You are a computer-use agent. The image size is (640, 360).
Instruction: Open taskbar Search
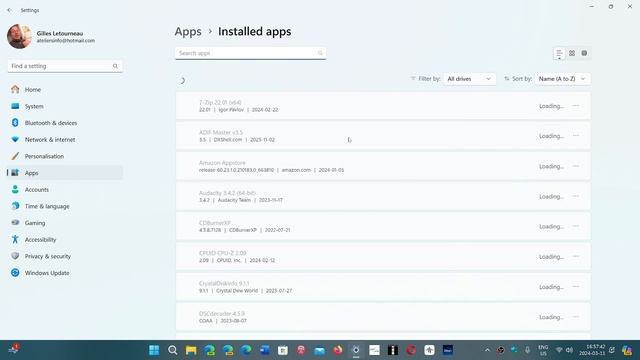click(x=173, y=350)
